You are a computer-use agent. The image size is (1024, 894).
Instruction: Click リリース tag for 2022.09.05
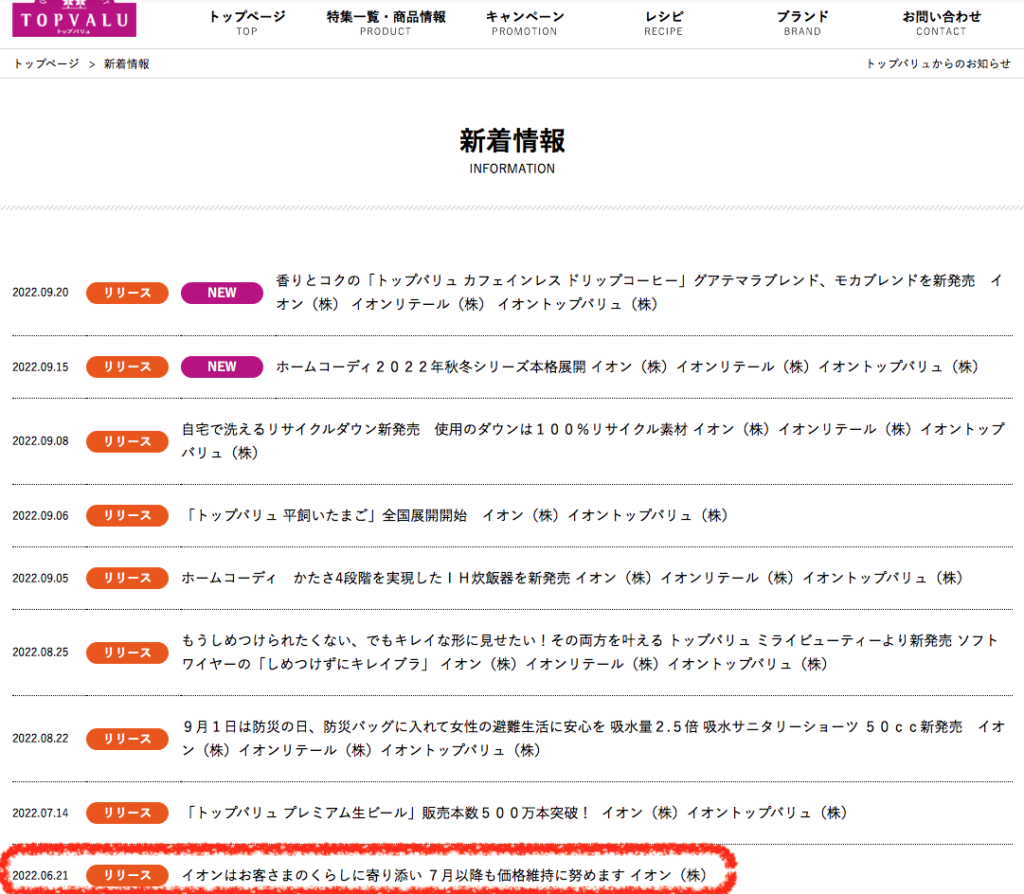pyautogui.click(x=127, y=578)
